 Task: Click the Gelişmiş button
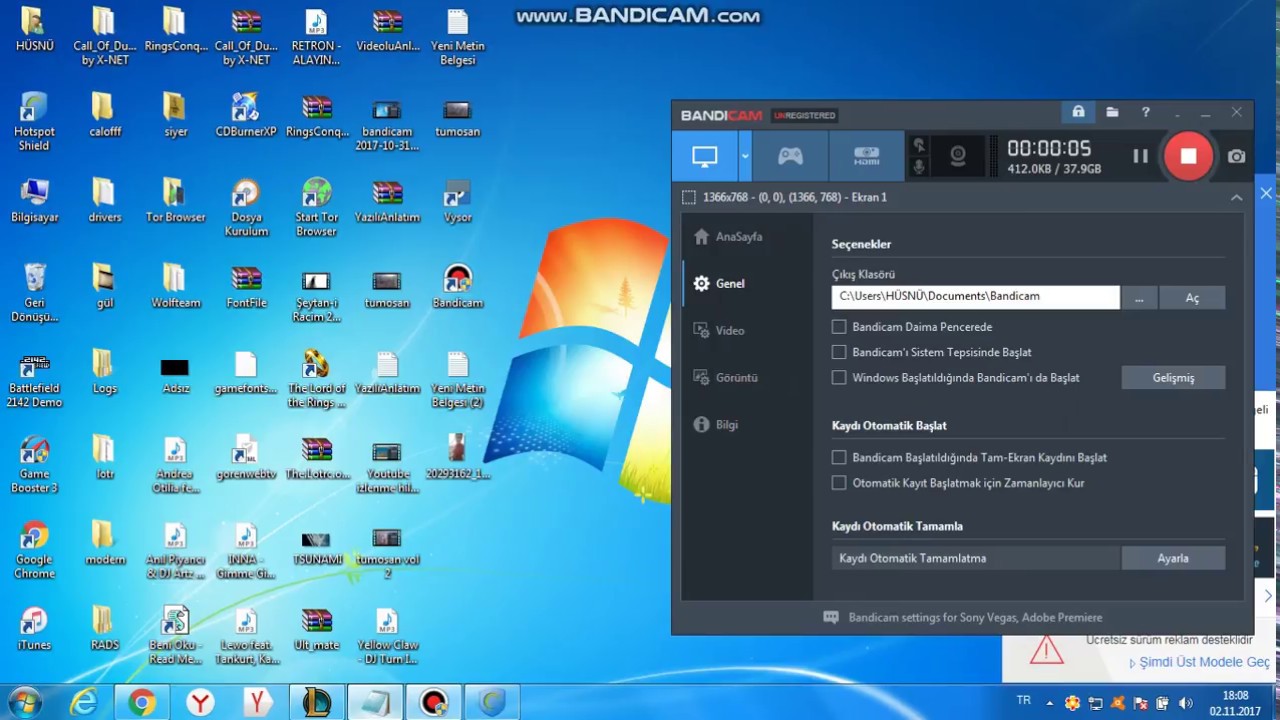[1173, 377]
